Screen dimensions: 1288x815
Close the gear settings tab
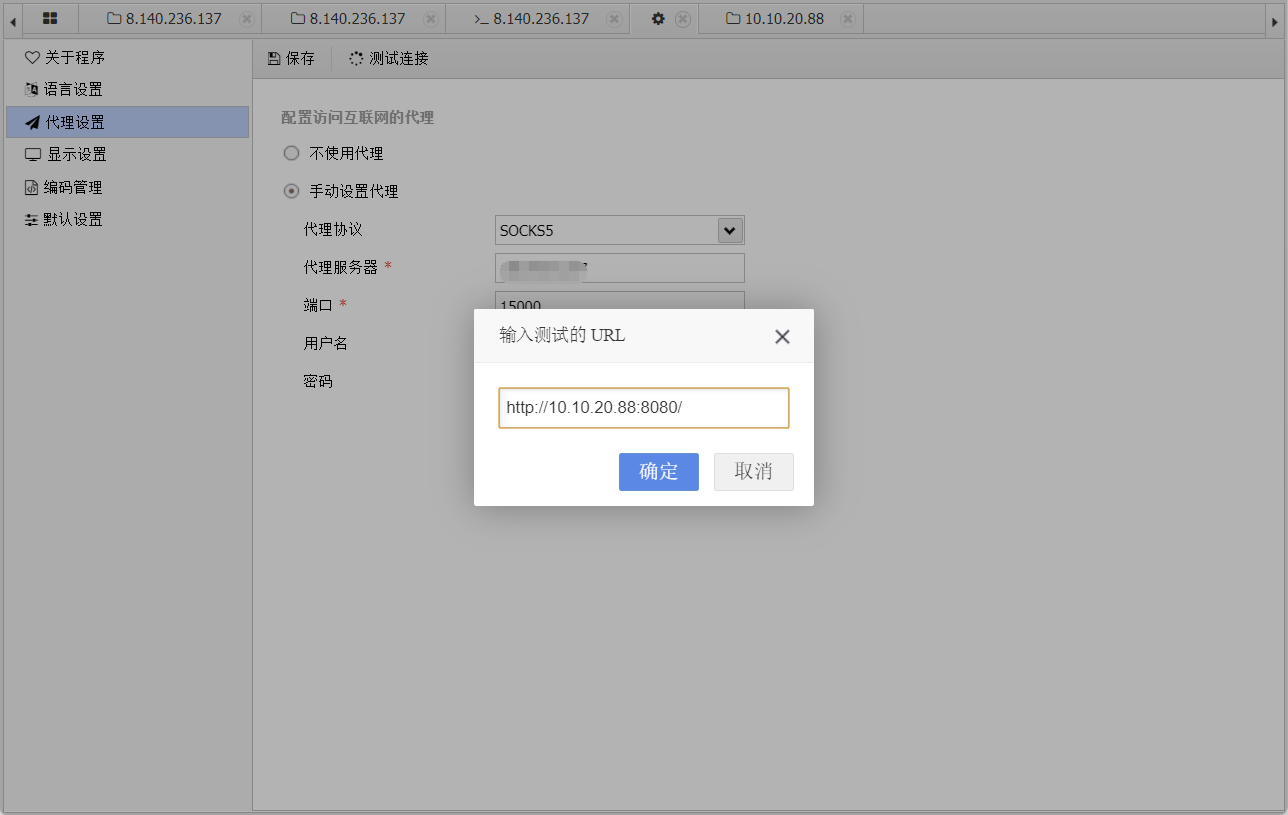pyautogui.click(x=683, y=19)
